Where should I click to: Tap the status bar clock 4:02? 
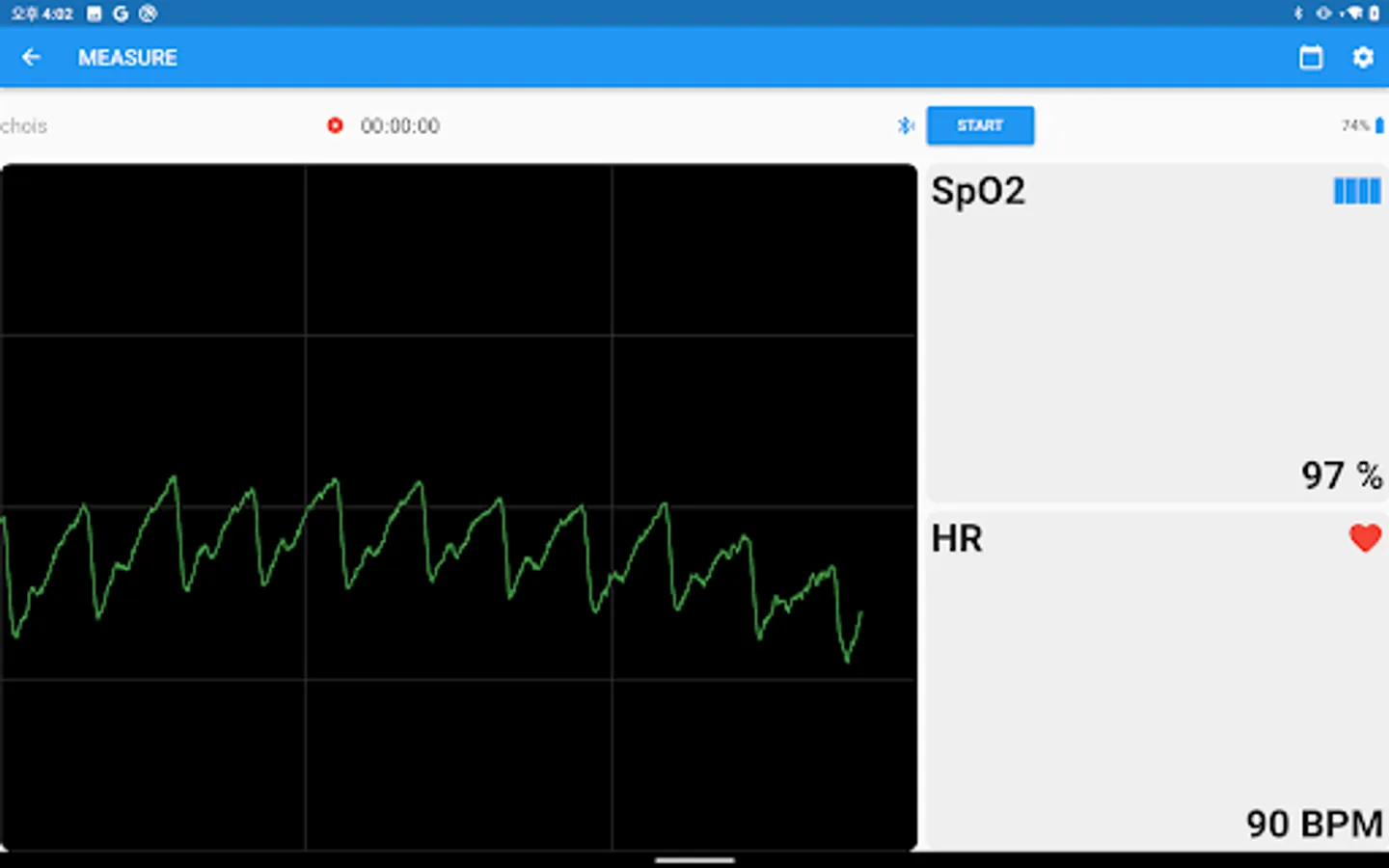click(x=42, y=14)
